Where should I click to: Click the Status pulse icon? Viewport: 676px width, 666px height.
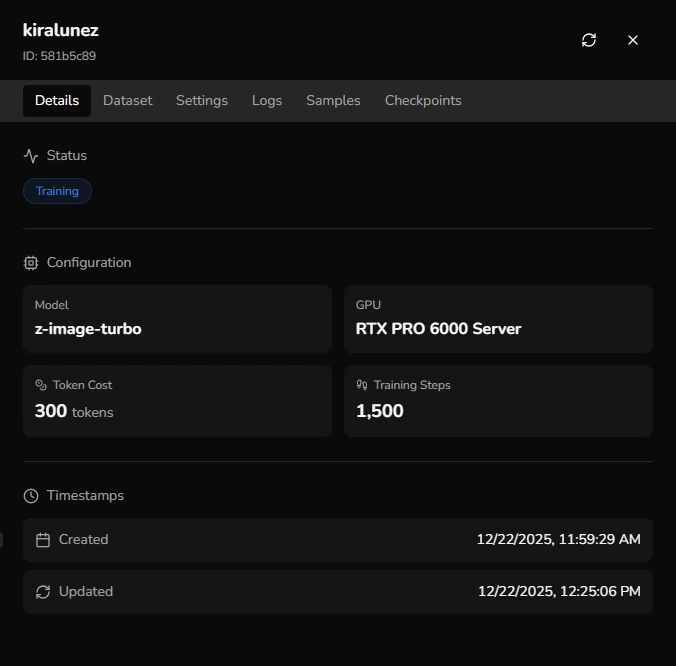[x=31, y=156]
